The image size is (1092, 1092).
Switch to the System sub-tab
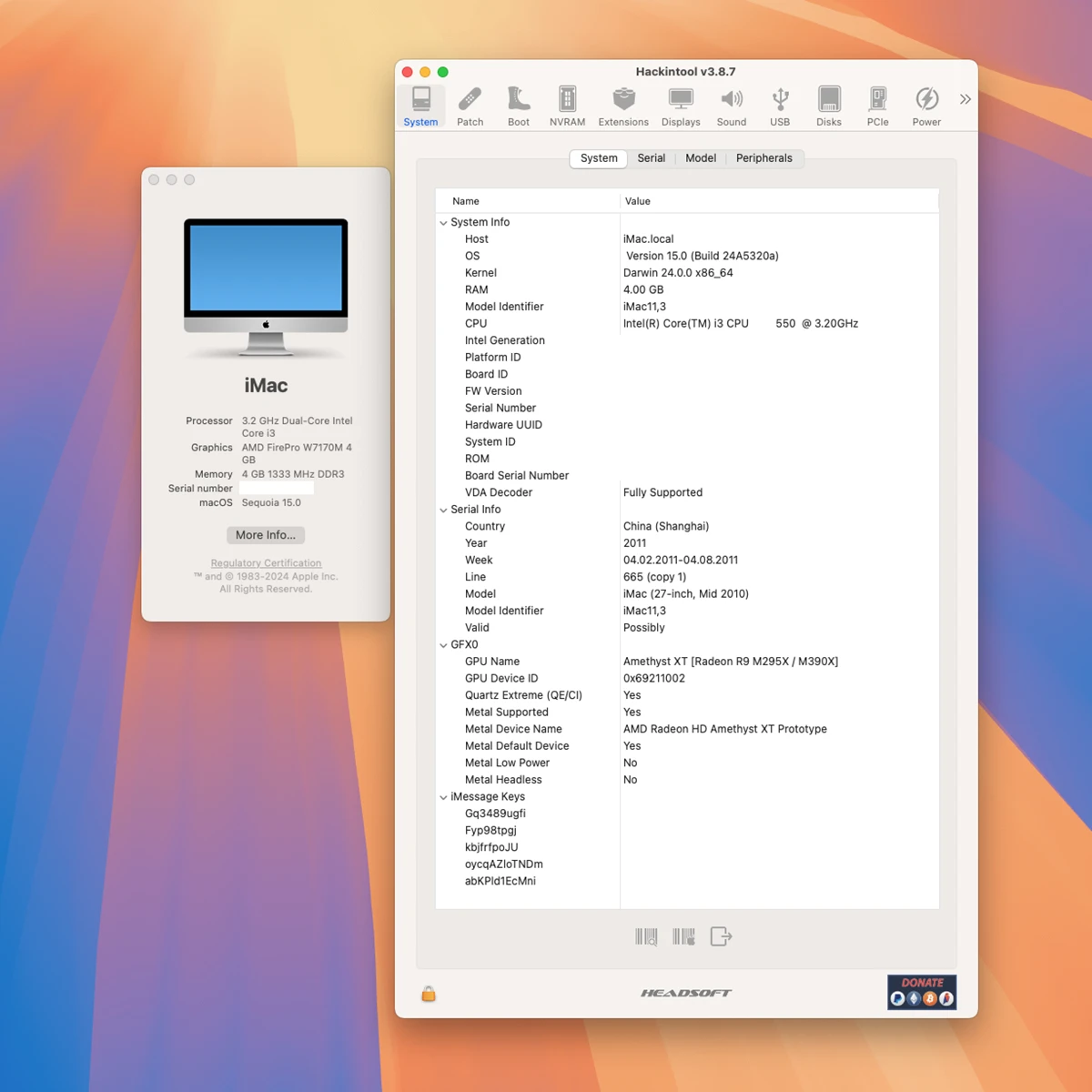[599, 158]
